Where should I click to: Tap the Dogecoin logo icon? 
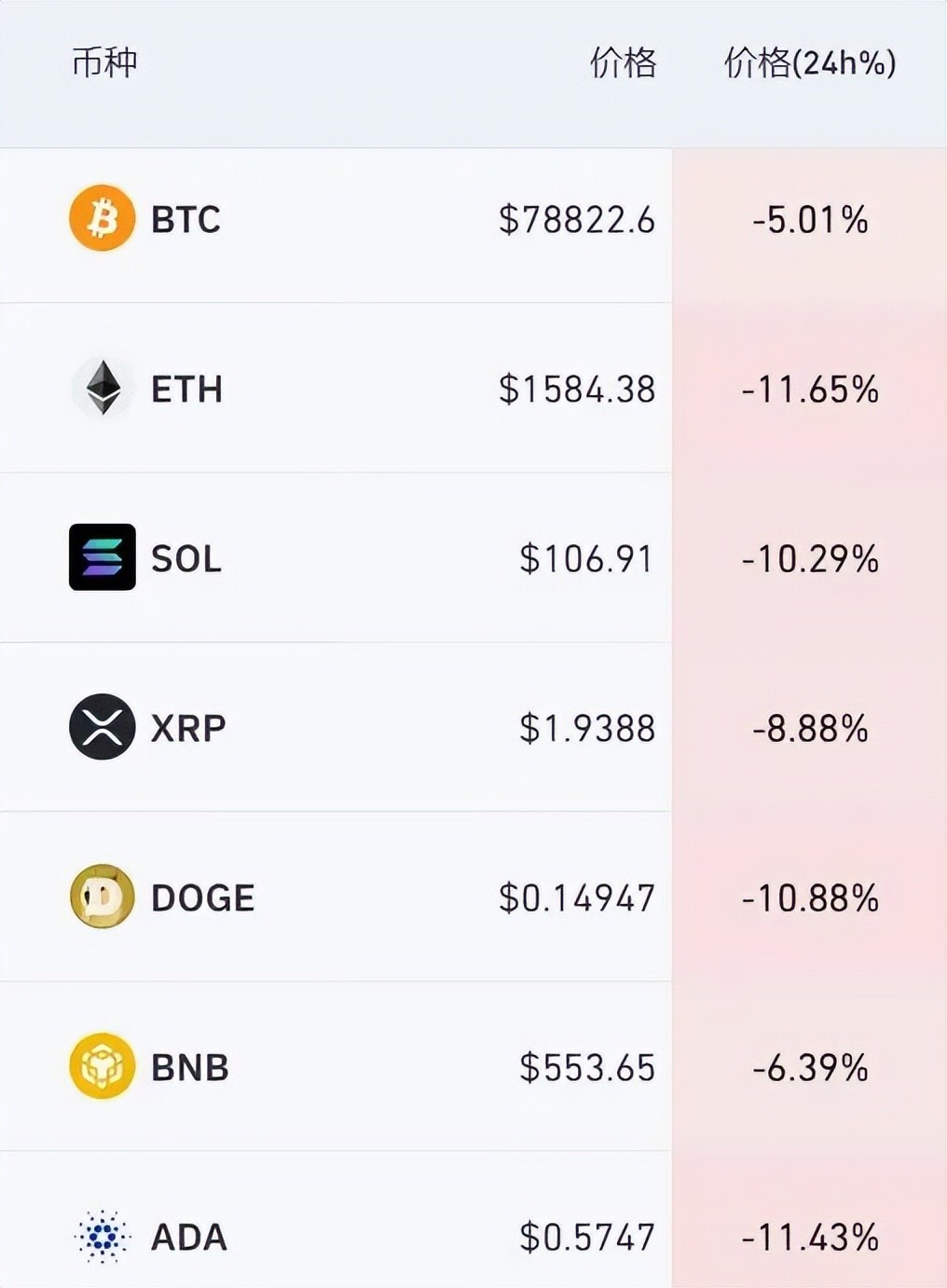point(103,897)
